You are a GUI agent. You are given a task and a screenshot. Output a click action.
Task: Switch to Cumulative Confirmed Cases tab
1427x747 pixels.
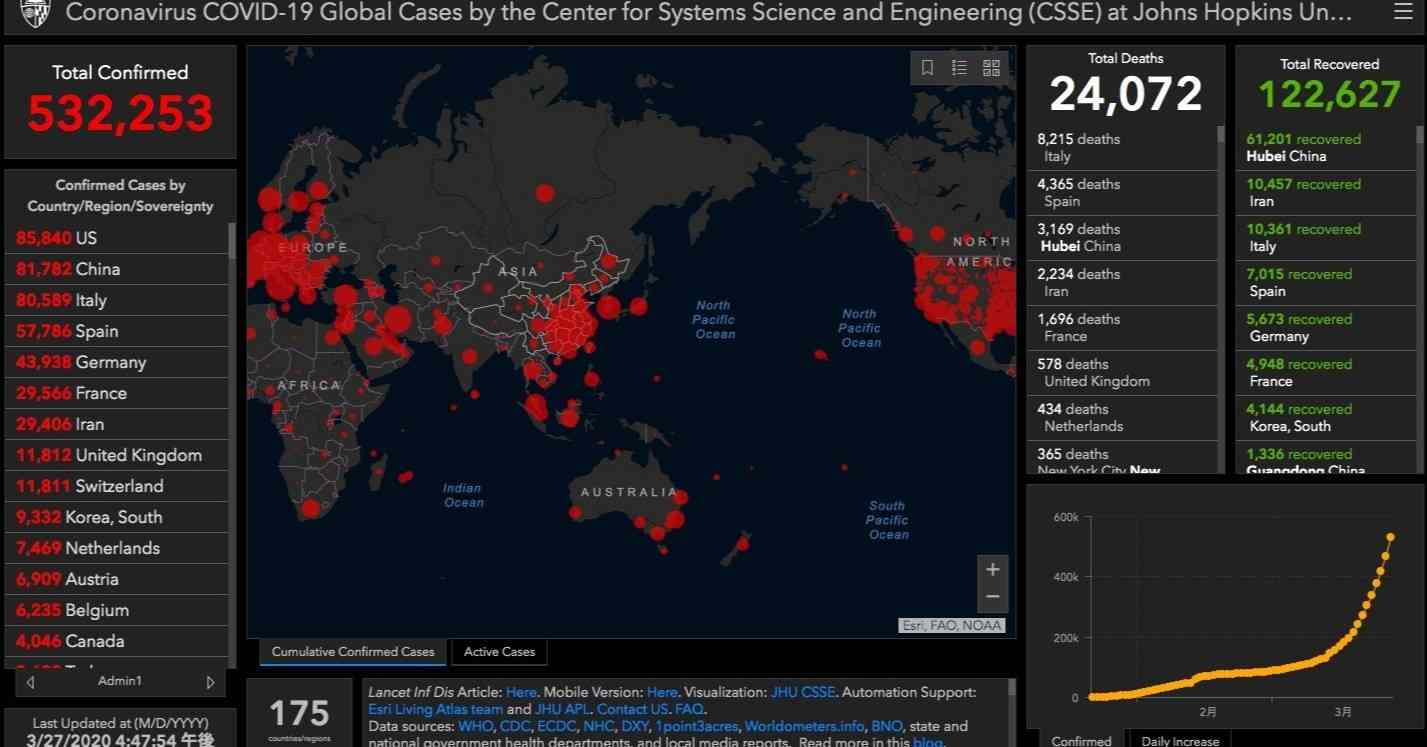[x=353, y=652]
